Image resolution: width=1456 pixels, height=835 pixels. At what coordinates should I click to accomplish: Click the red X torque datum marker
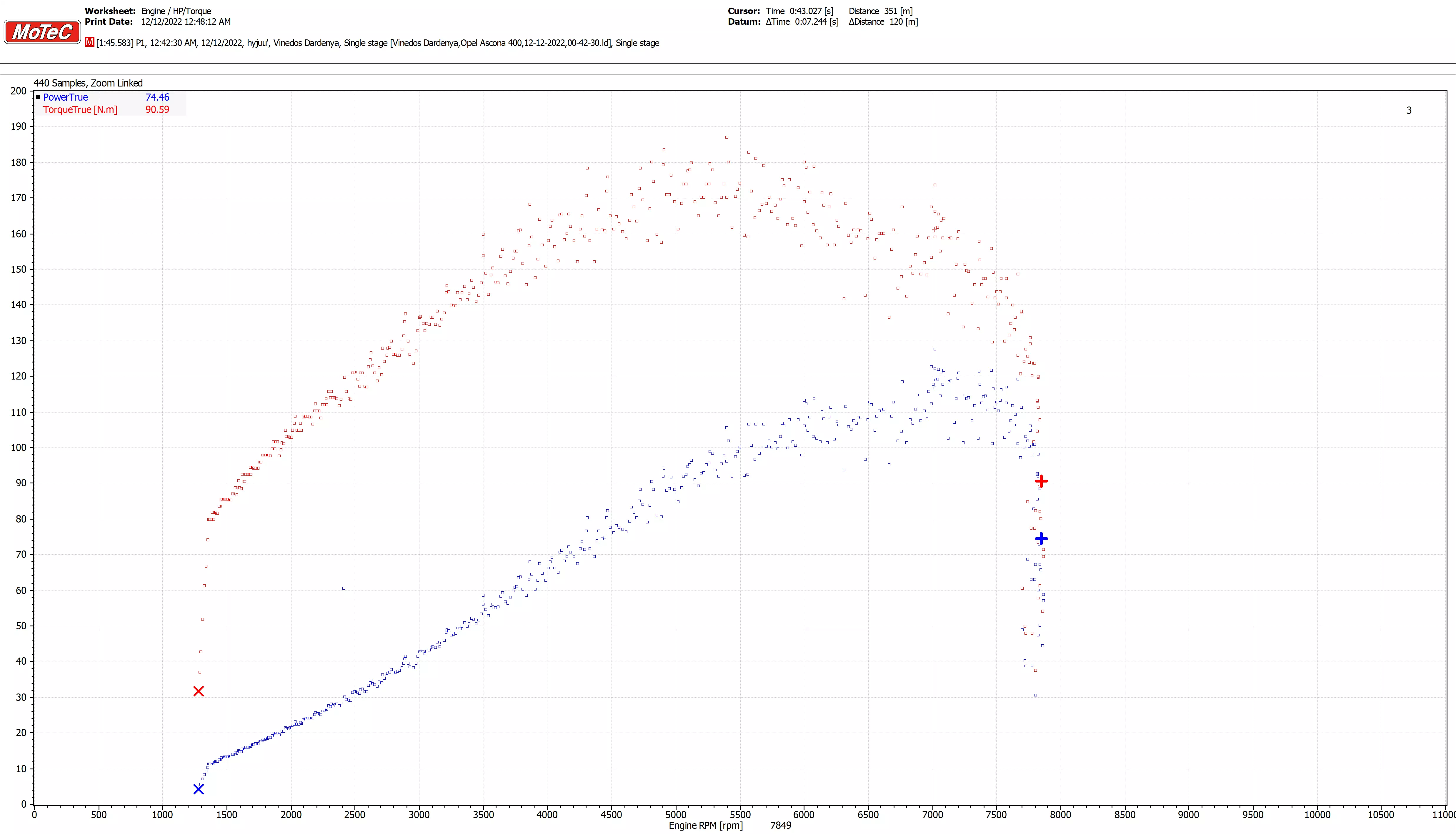click(x=198, y=692)
